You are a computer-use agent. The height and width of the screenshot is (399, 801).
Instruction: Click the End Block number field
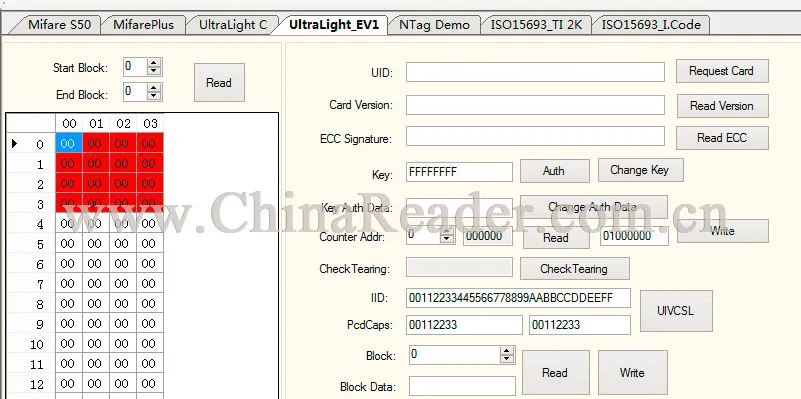tap(135, 91)
